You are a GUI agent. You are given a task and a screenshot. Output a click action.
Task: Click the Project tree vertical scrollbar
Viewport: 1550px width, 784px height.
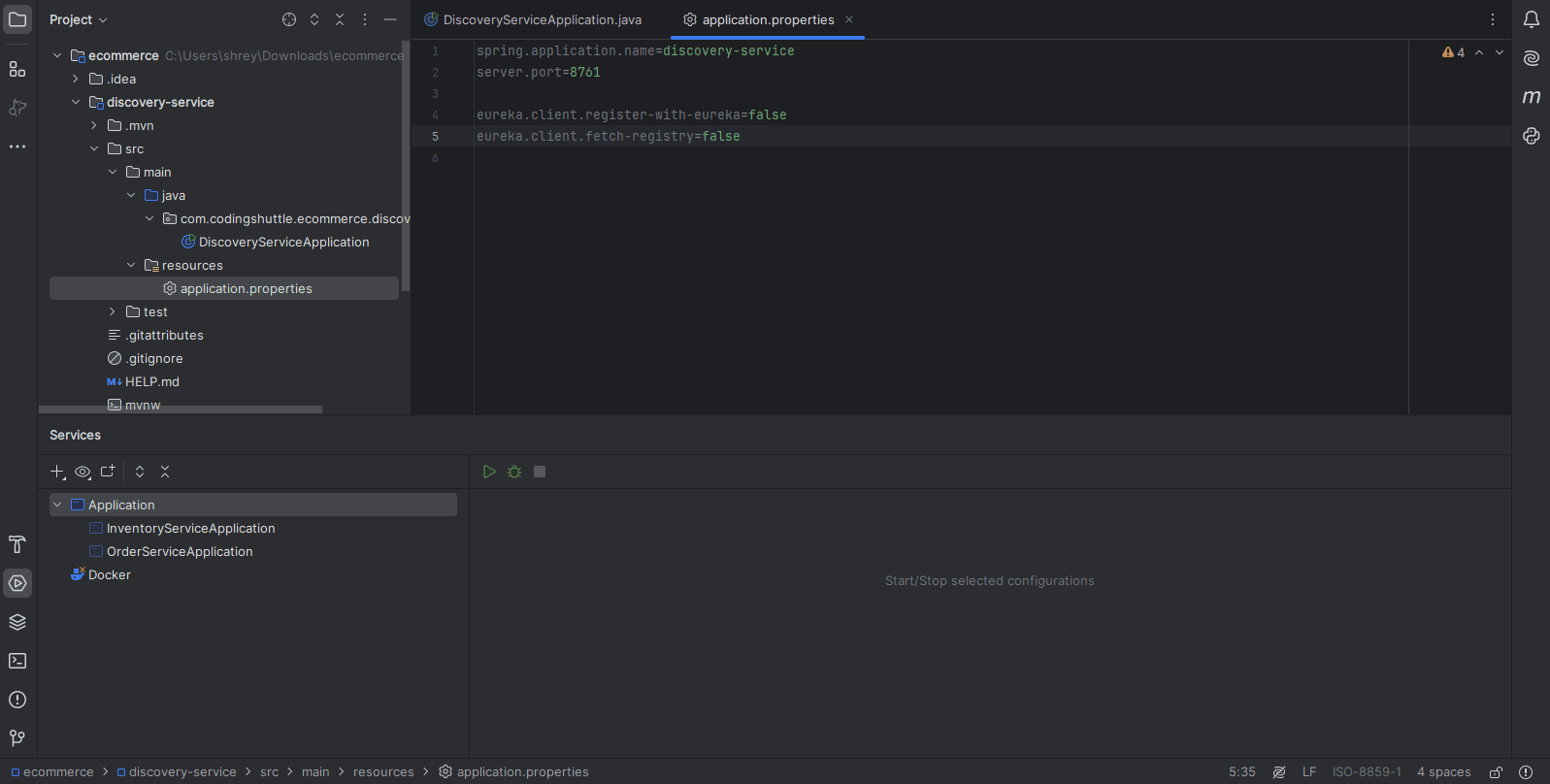[x=406, y=166]
